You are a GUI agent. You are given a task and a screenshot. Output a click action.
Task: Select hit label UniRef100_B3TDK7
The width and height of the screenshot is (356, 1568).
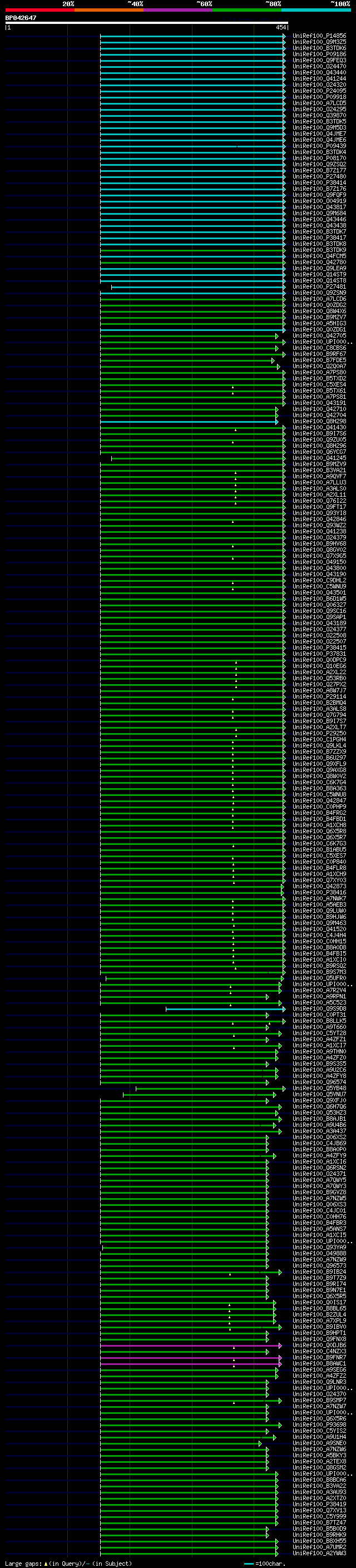(319, 231)
